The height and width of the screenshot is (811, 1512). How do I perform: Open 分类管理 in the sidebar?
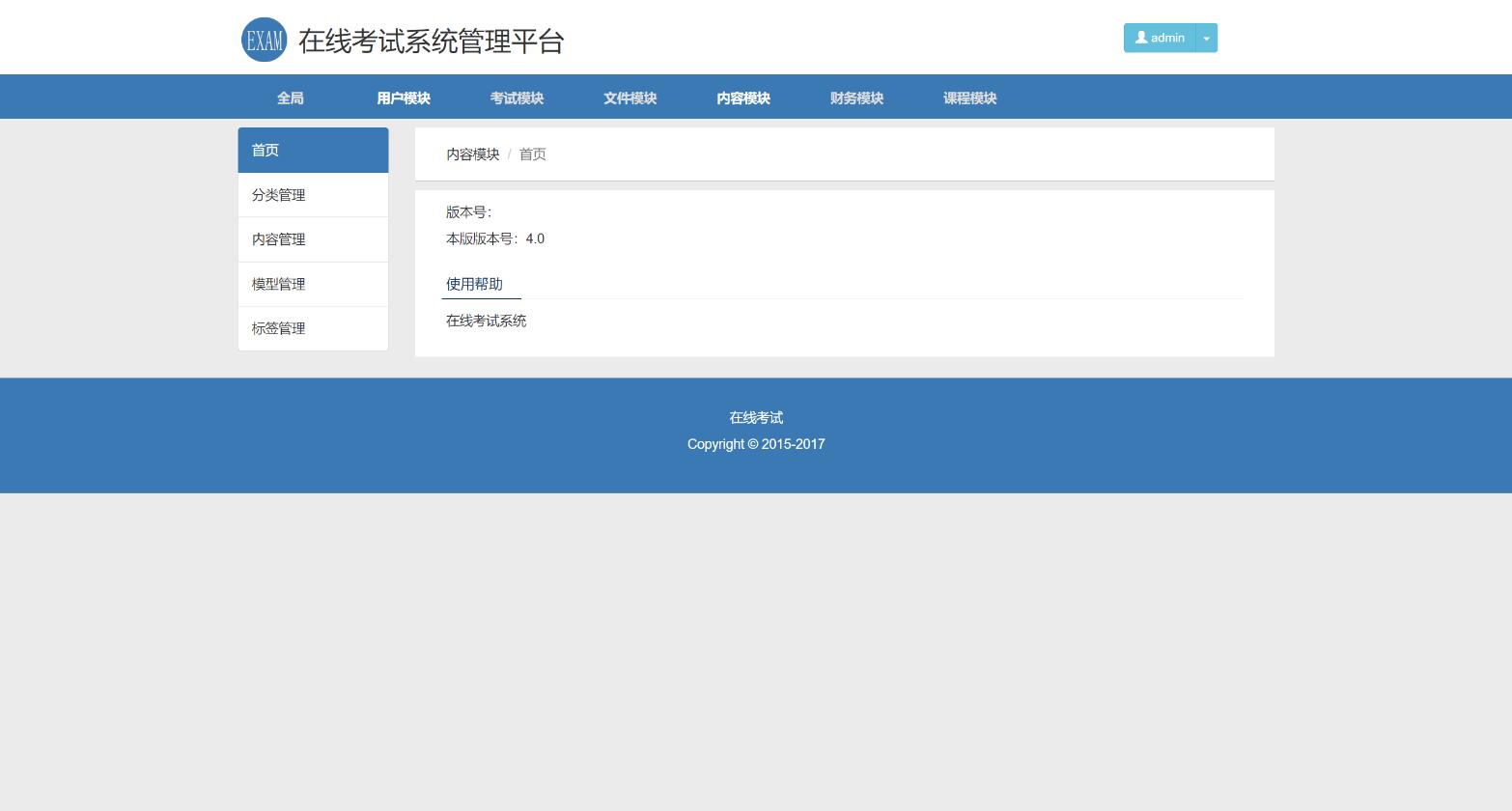(x=313, y=195)
